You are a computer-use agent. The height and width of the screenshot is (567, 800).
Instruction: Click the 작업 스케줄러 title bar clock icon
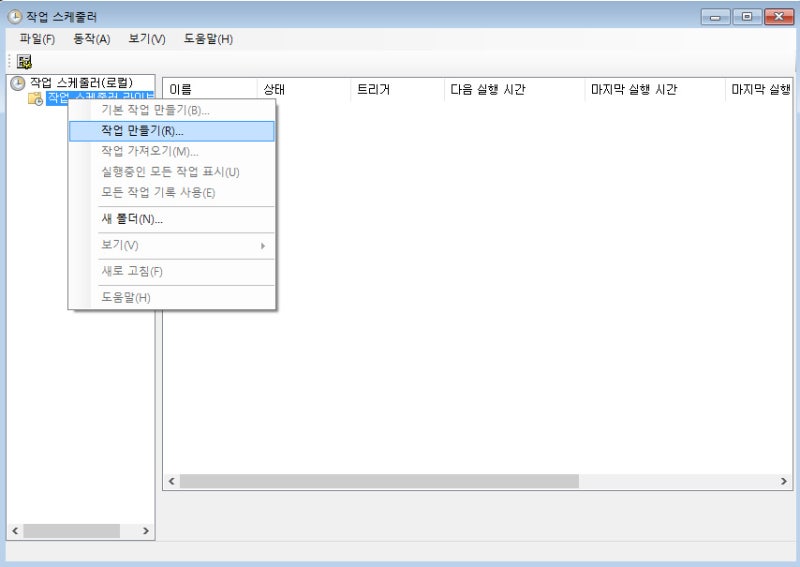pyautogui.click(x=15, y=17)
